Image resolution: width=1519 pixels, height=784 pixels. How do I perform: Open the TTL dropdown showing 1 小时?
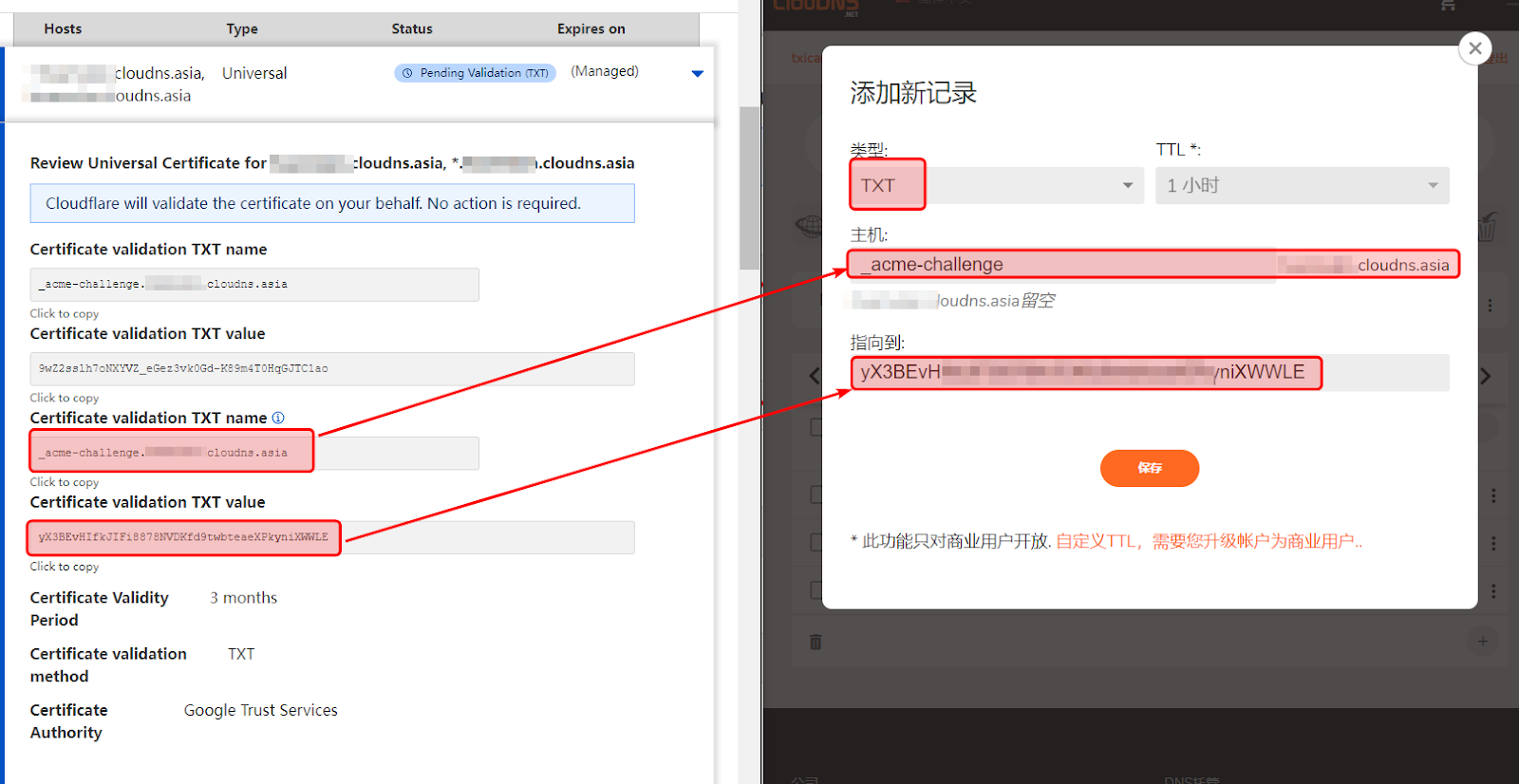(1302, 185)
